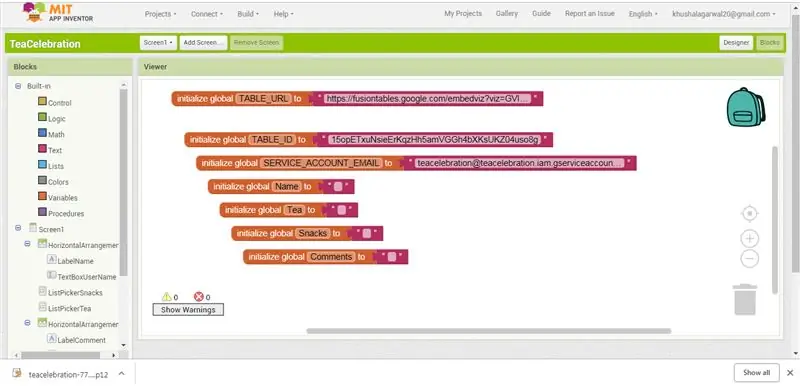800x386 pixels.
Task: Open the Projects menu
Action: pyautogui.click(x=160, y=14)
